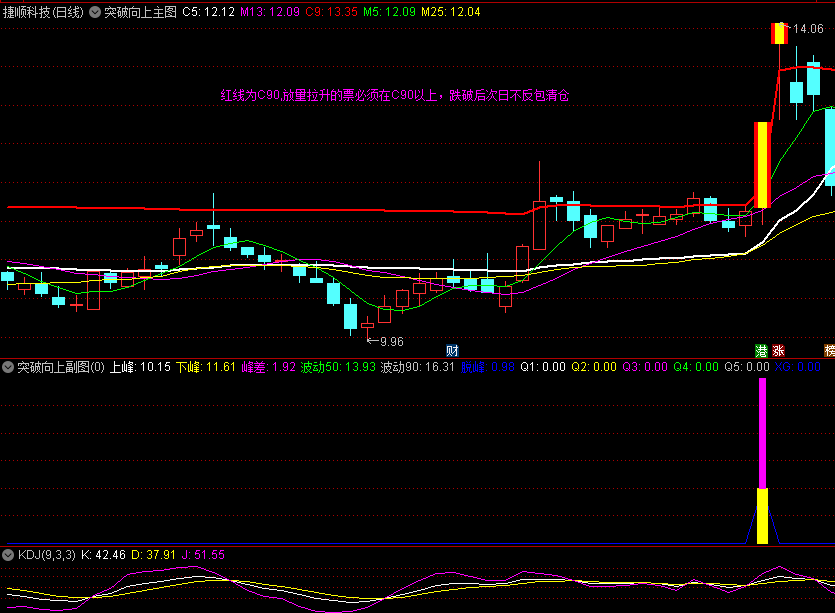Click the 财 finance marker icon
Viewport: 835px width, 613px height.
tap(452, 350)
